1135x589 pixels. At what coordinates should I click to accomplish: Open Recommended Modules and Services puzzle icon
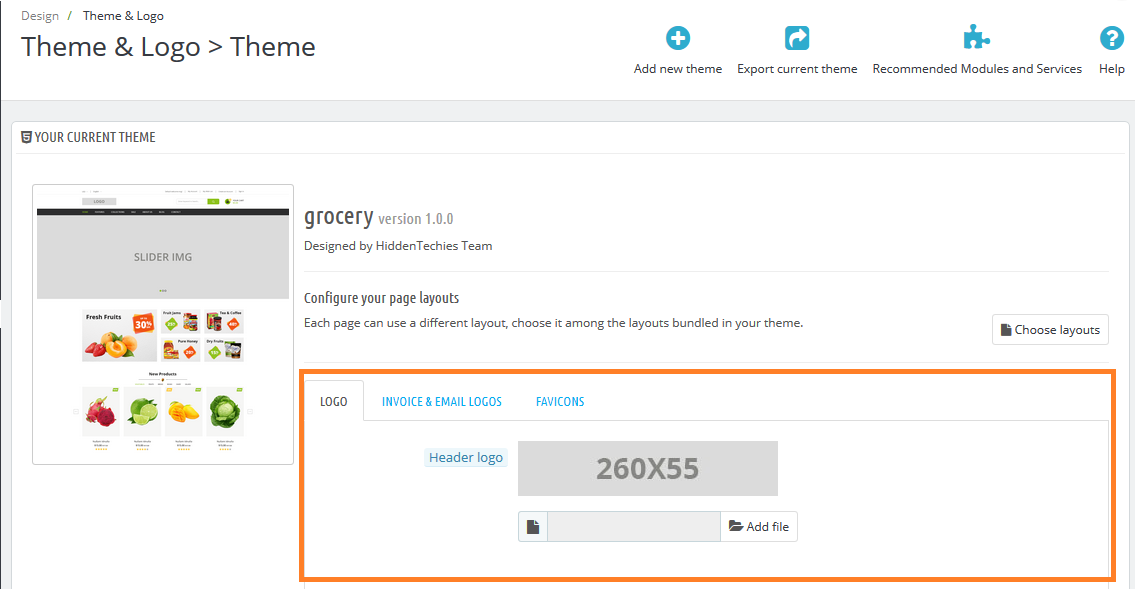click(x=976, y=39)
